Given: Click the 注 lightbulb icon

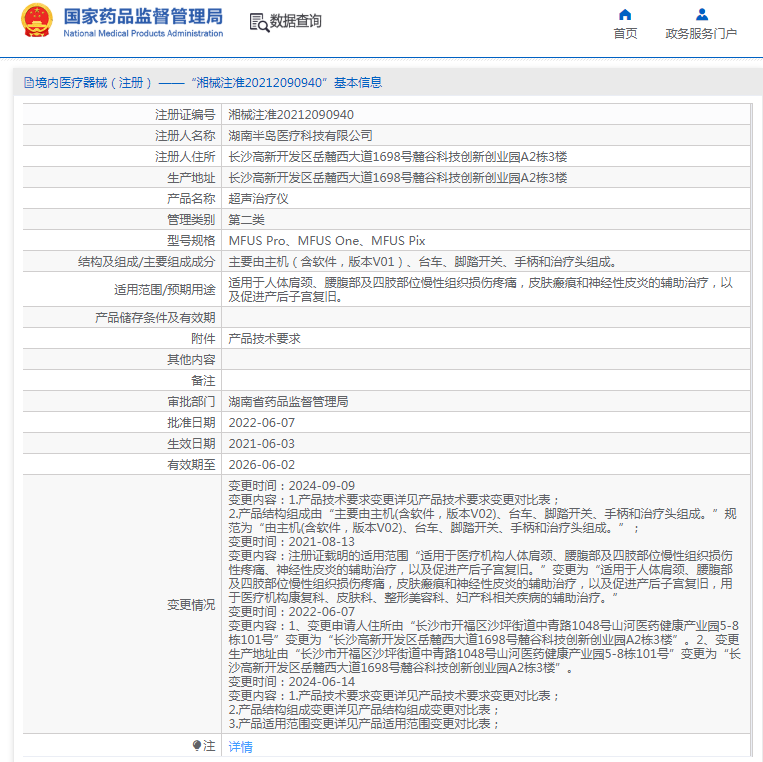Looking at the screenshot, I should (x=197, y=745).
